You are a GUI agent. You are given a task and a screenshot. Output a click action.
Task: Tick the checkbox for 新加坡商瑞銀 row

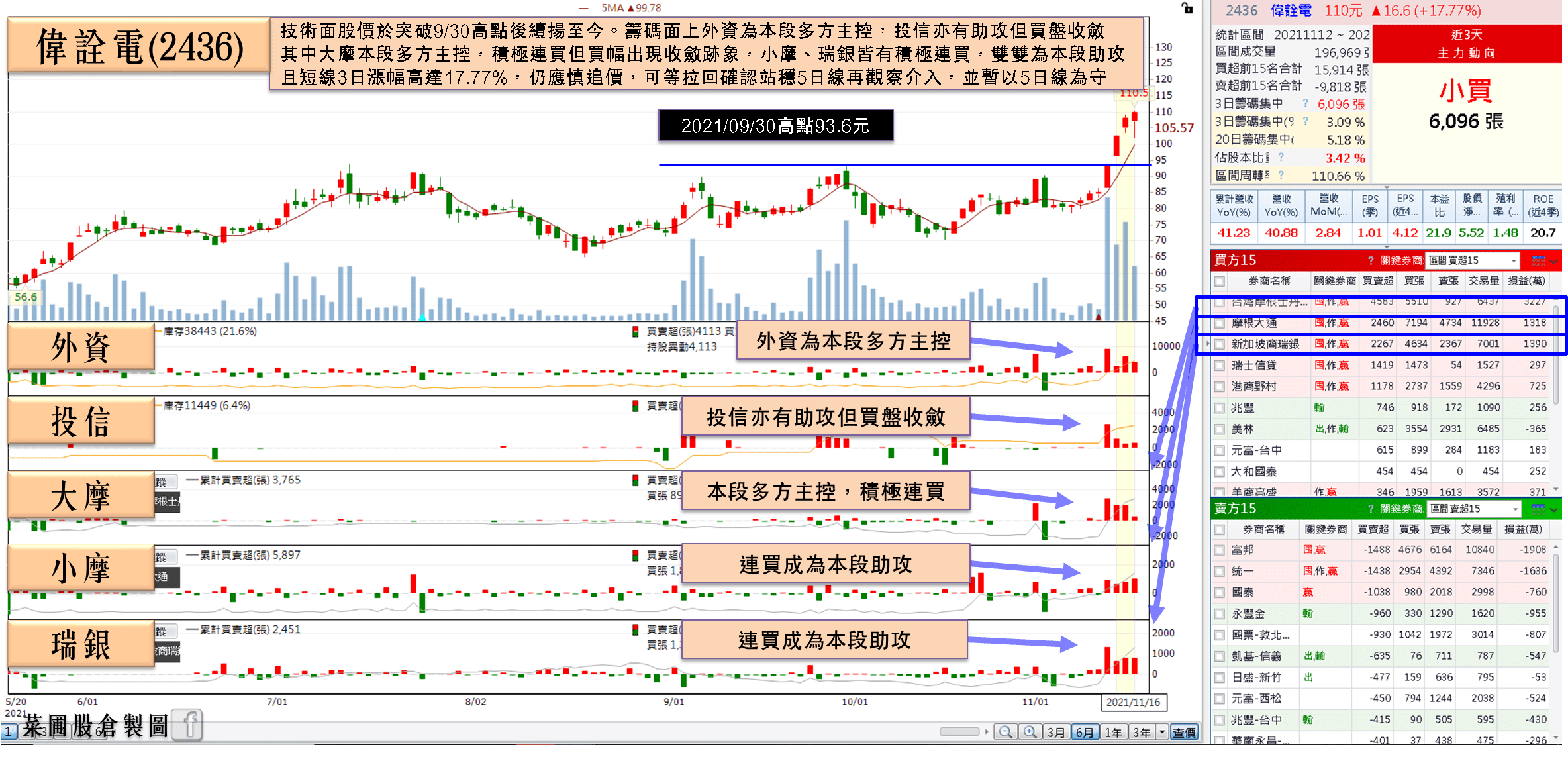point(1220,344)
